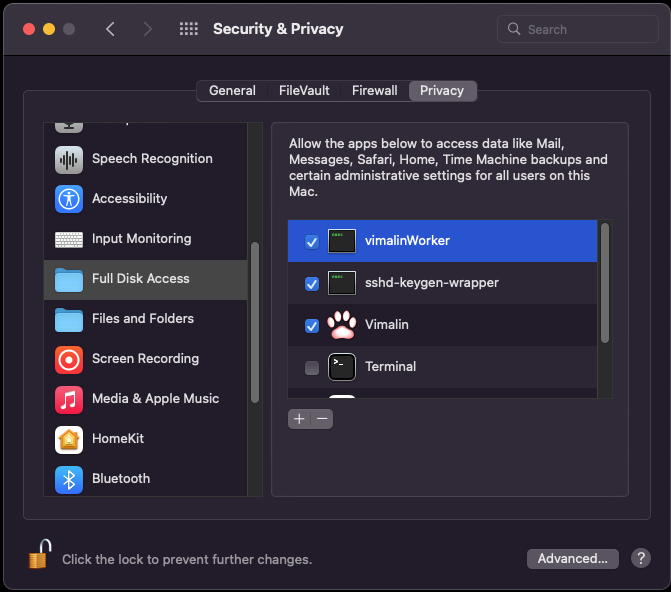Uncheck the sshd-keygen-wrapper checkbox
The image size is (671, 592).
[312, 284]
